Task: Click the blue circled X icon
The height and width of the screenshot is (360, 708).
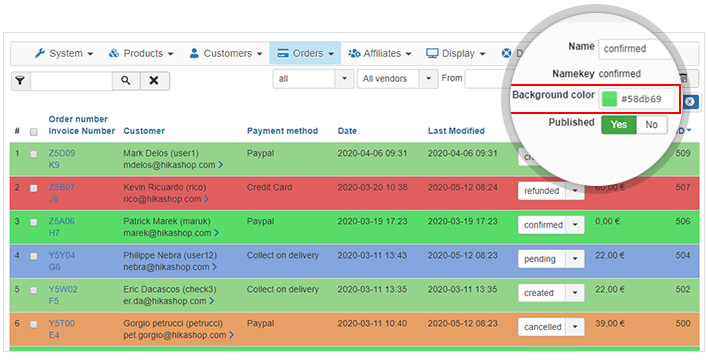Action: [x=689, y=102]
